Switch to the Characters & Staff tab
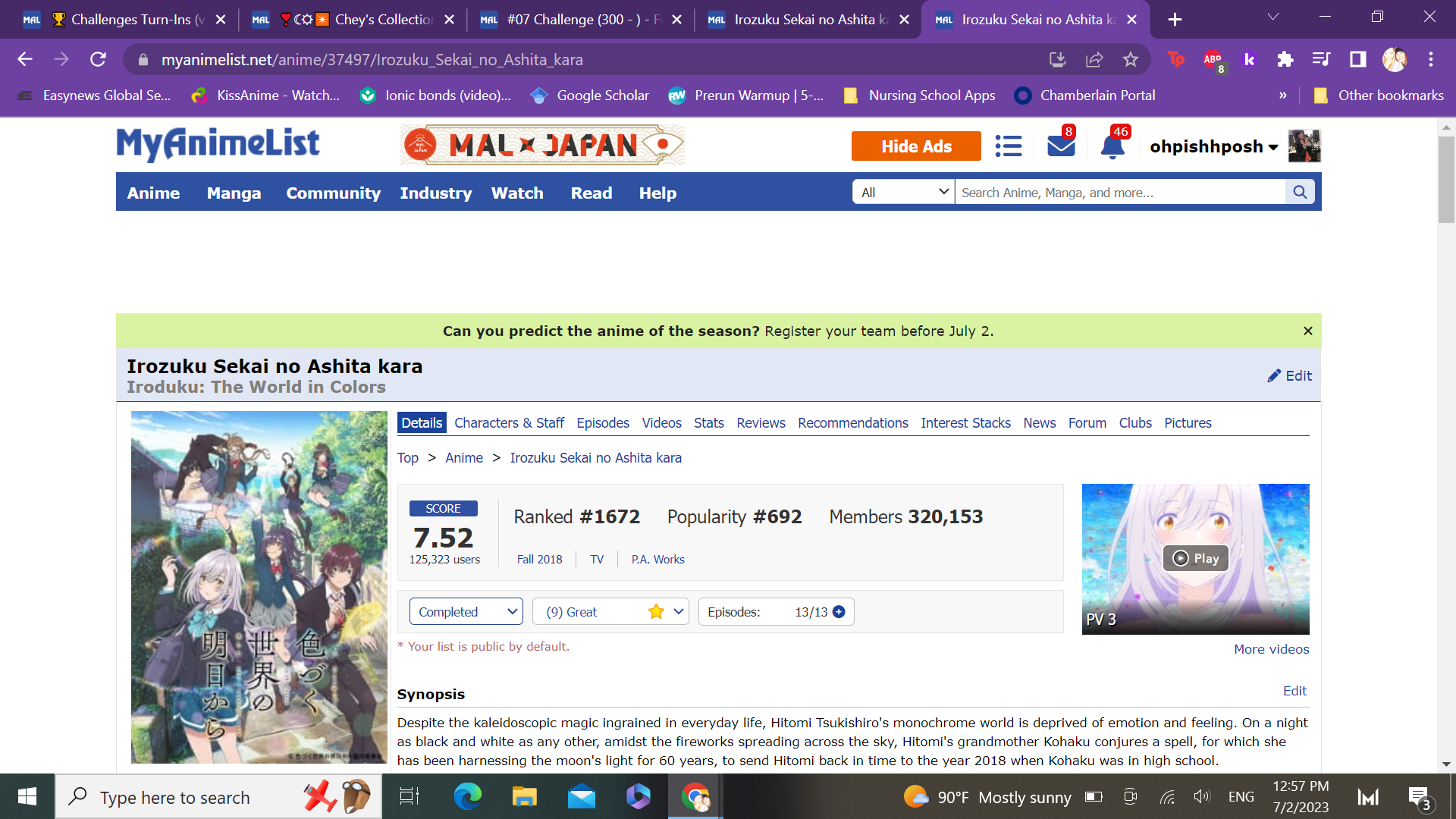Screen dimensions: 1456x819 point(509,423)
